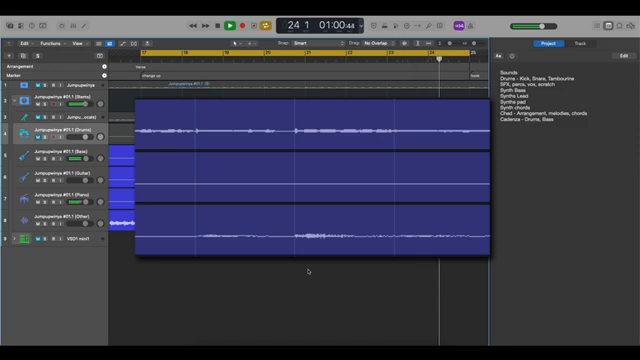The image size is (640, 360).
Task: Show the Smart Controls icon
Action: 62,26
